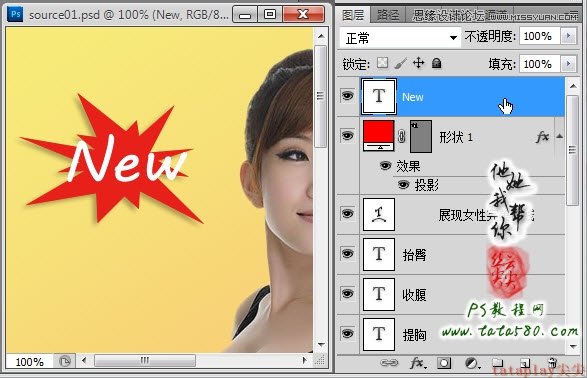Click the 收腹 layer T thumbnail
587x378 pixels.
[x=378, y=294]
